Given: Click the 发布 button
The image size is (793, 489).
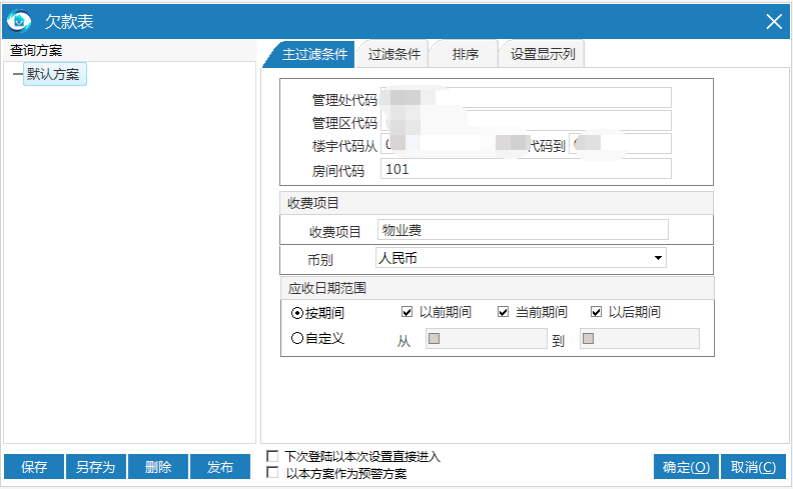Looking at the screenshot, I should click(x=220, y=466).
